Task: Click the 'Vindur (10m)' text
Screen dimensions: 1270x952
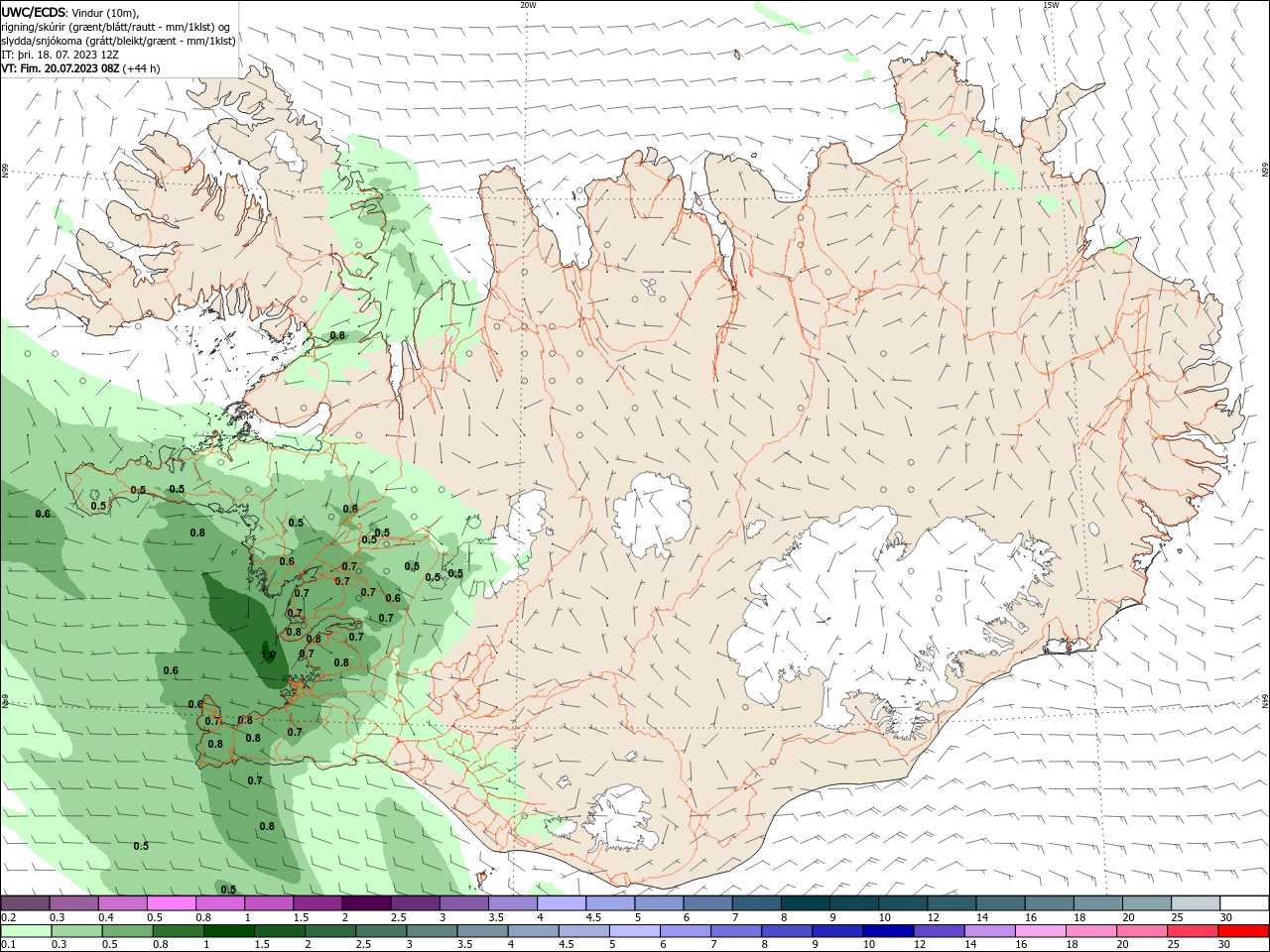Action: [106, 12]
